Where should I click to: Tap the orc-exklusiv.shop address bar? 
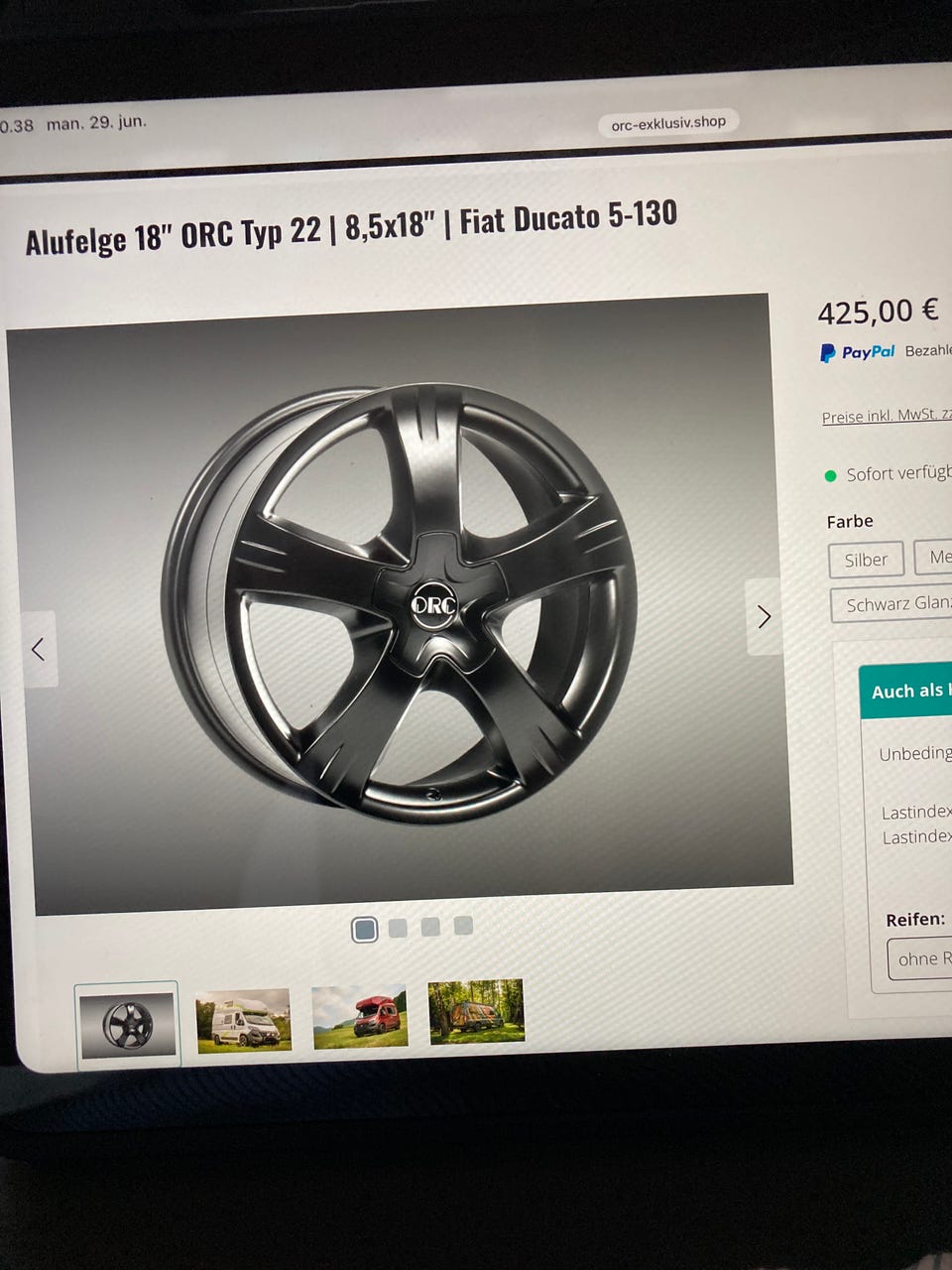(x=668, y=123)
